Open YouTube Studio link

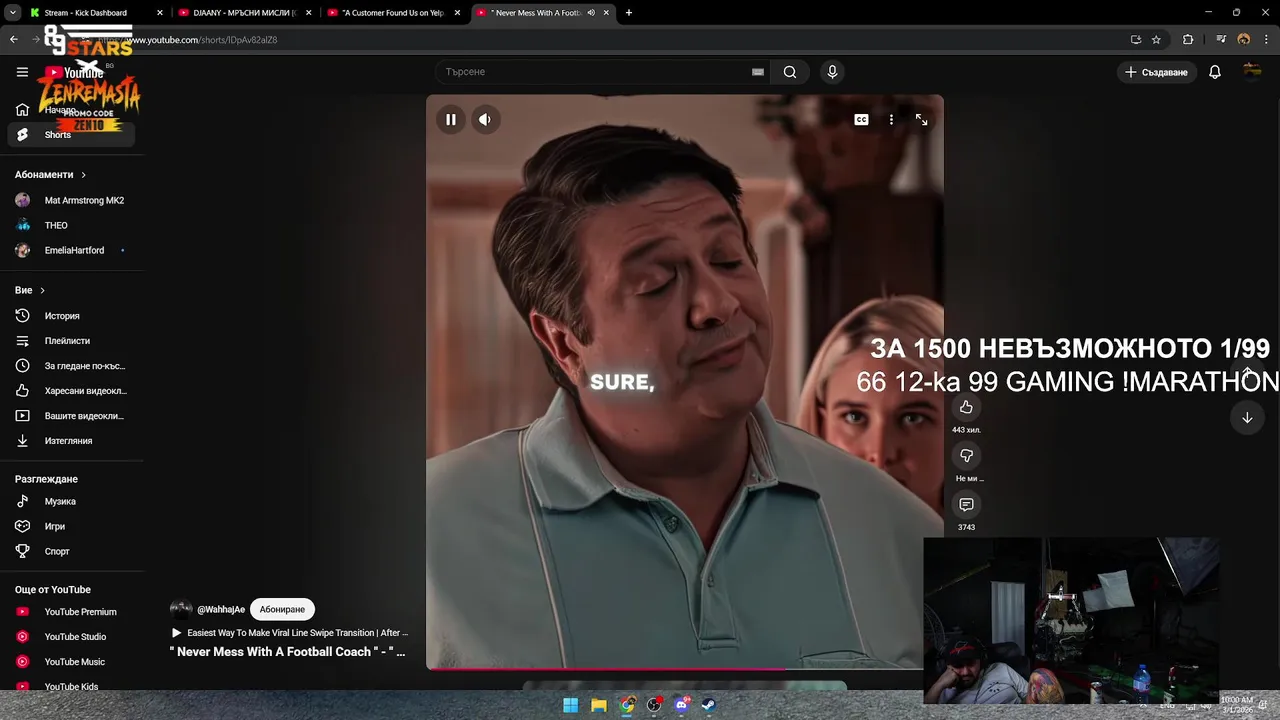pyautogui.click(x=72, y=637)
